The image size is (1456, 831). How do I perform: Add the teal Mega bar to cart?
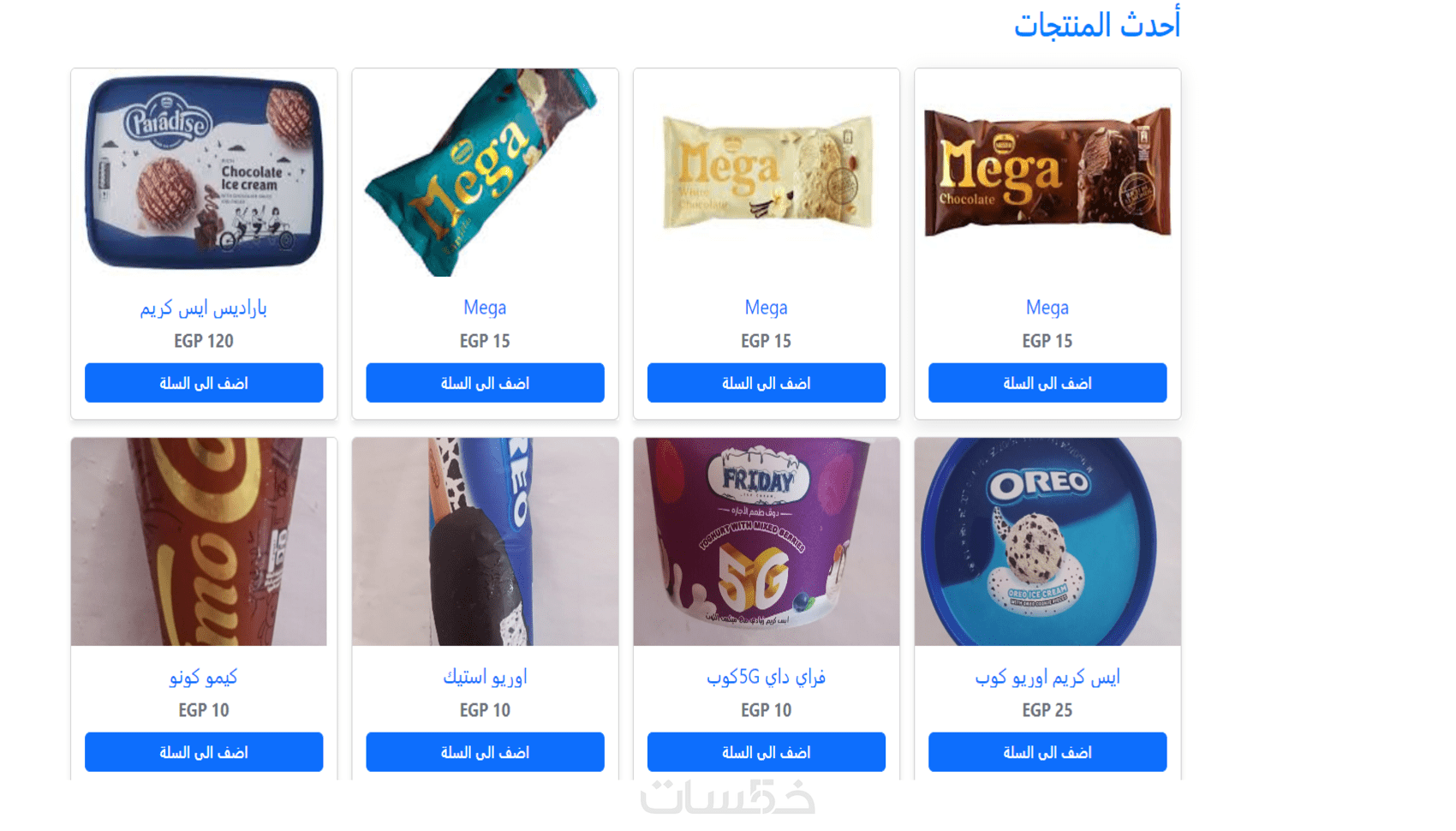485,383
